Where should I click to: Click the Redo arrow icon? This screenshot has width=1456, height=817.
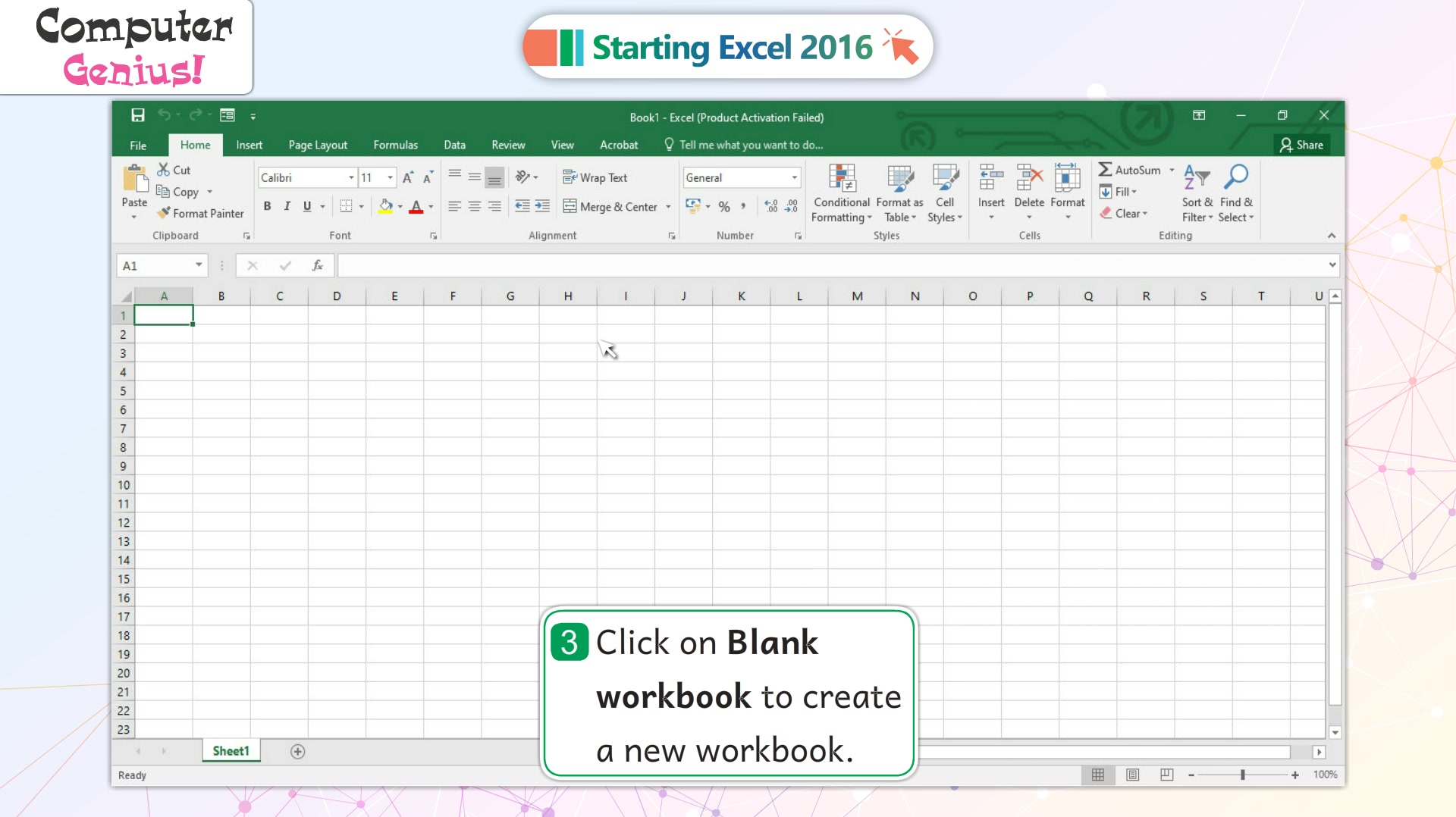point(195,115)
